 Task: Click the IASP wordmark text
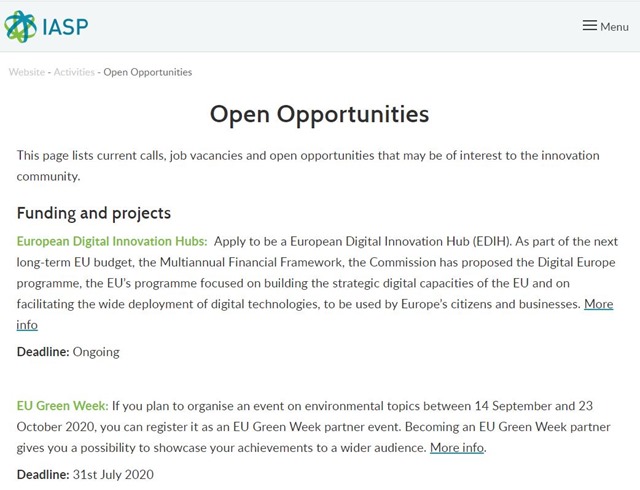(x=65, y=27)
